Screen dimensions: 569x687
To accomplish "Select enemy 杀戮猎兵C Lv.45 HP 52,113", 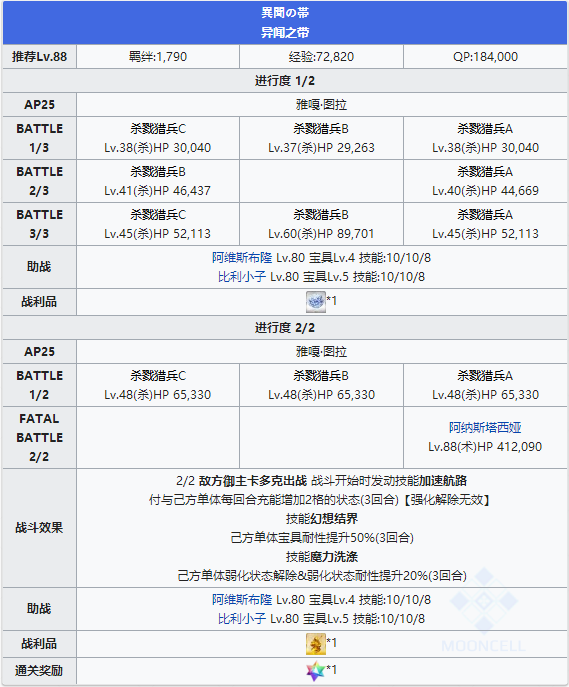I will point(158,224).
